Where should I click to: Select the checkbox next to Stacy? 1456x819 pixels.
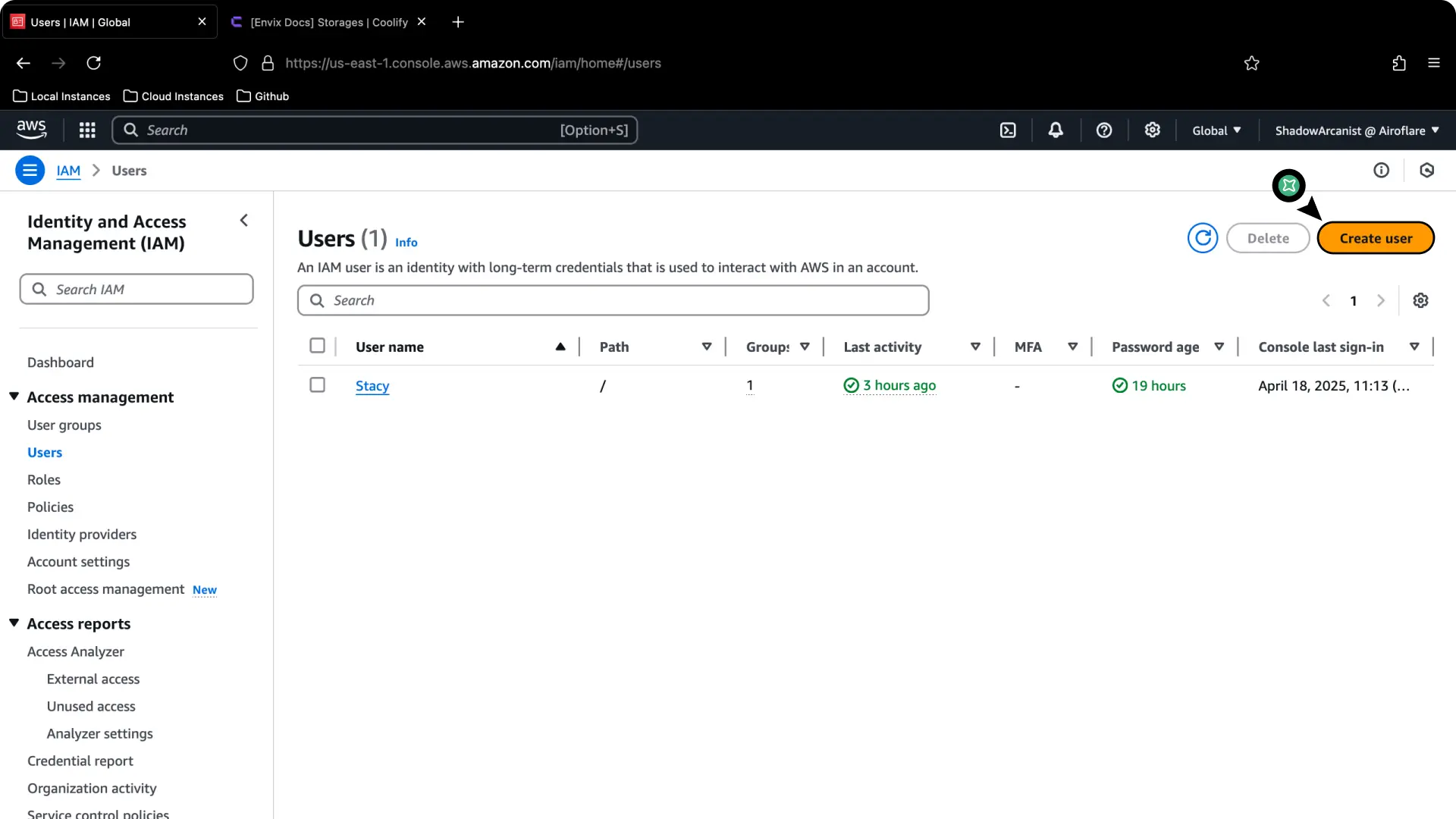click(317, 384)
